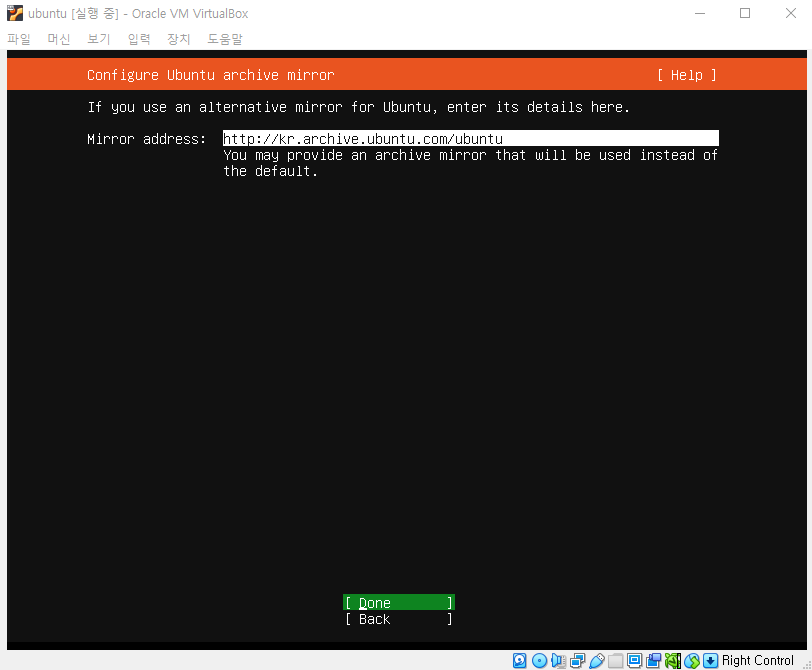Click the mouse integration status icon
This screenshot has height=670, width=812.
pos(692,660)
